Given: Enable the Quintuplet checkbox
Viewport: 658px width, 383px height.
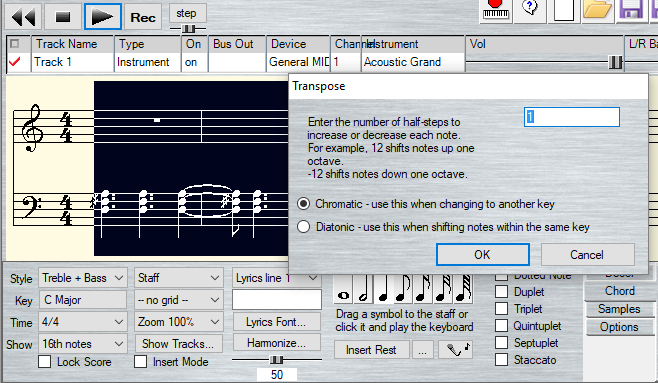Looking at the screenshot, I should pyautogui.click(x=501, y=326).
